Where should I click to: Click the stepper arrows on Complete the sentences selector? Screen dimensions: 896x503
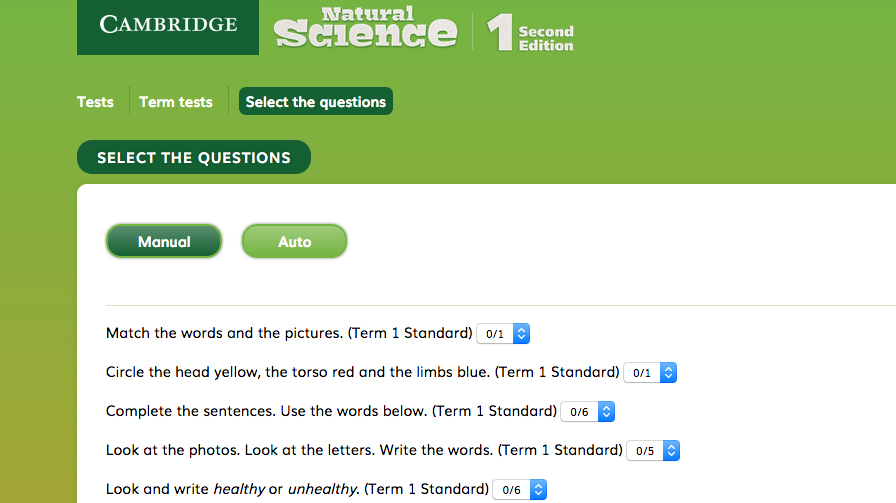606,412
